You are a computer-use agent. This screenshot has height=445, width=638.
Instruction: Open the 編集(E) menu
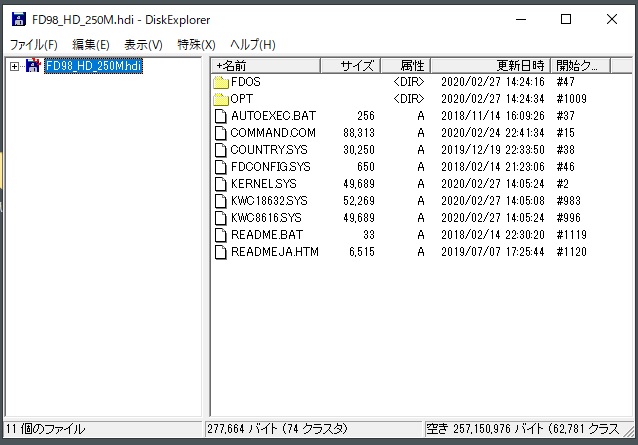coord(91,44)
